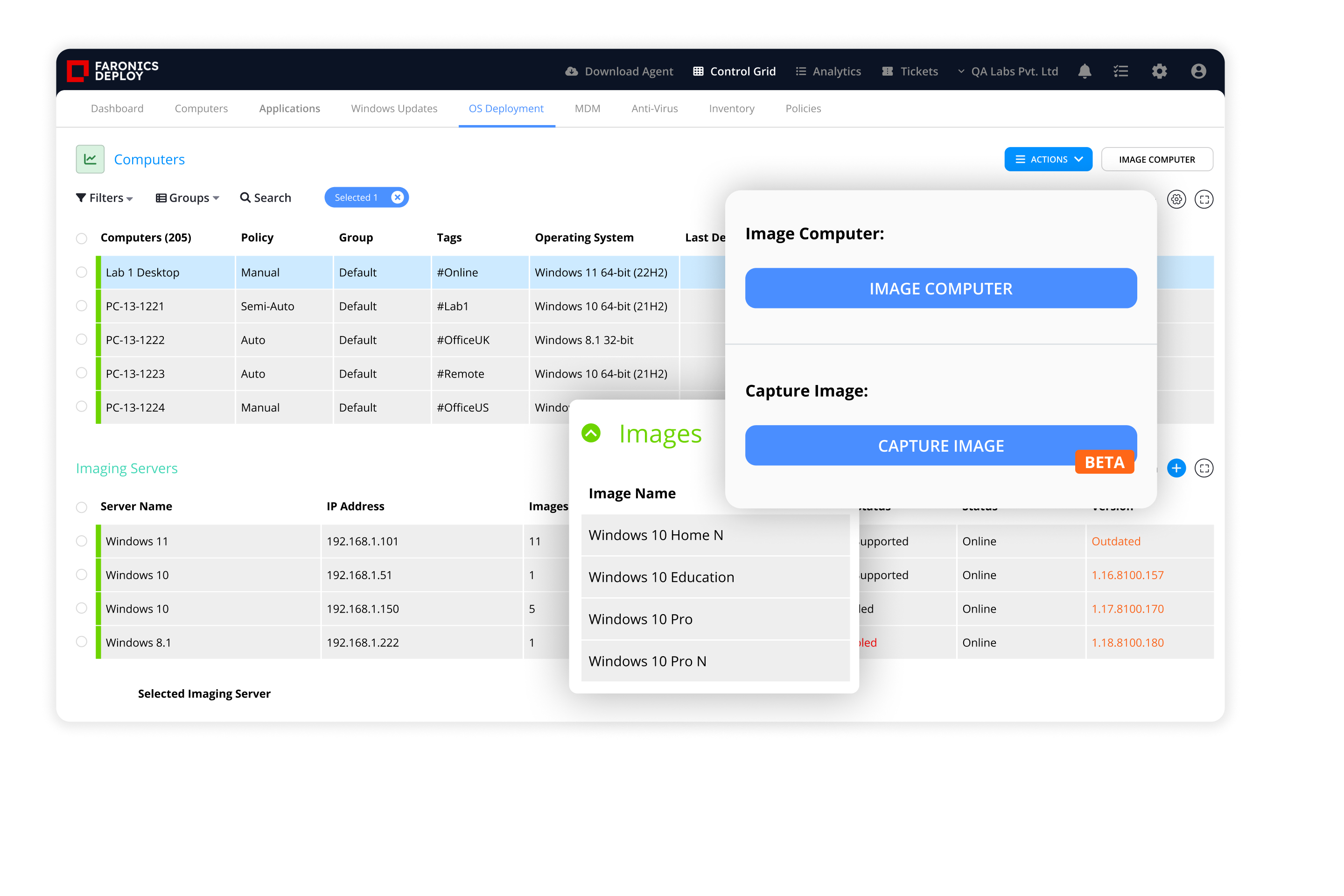Open the user account profile icon
Viewport: 1344px width, 896px height.
click(x=1198, y=71)
